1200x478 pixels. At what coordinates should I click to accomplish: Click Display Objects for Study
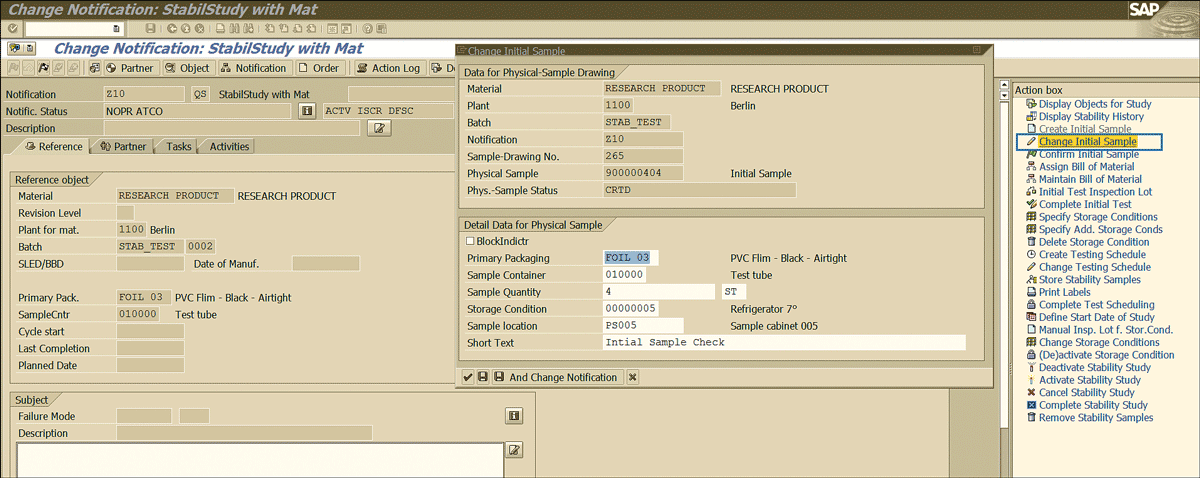(1095, 104)
